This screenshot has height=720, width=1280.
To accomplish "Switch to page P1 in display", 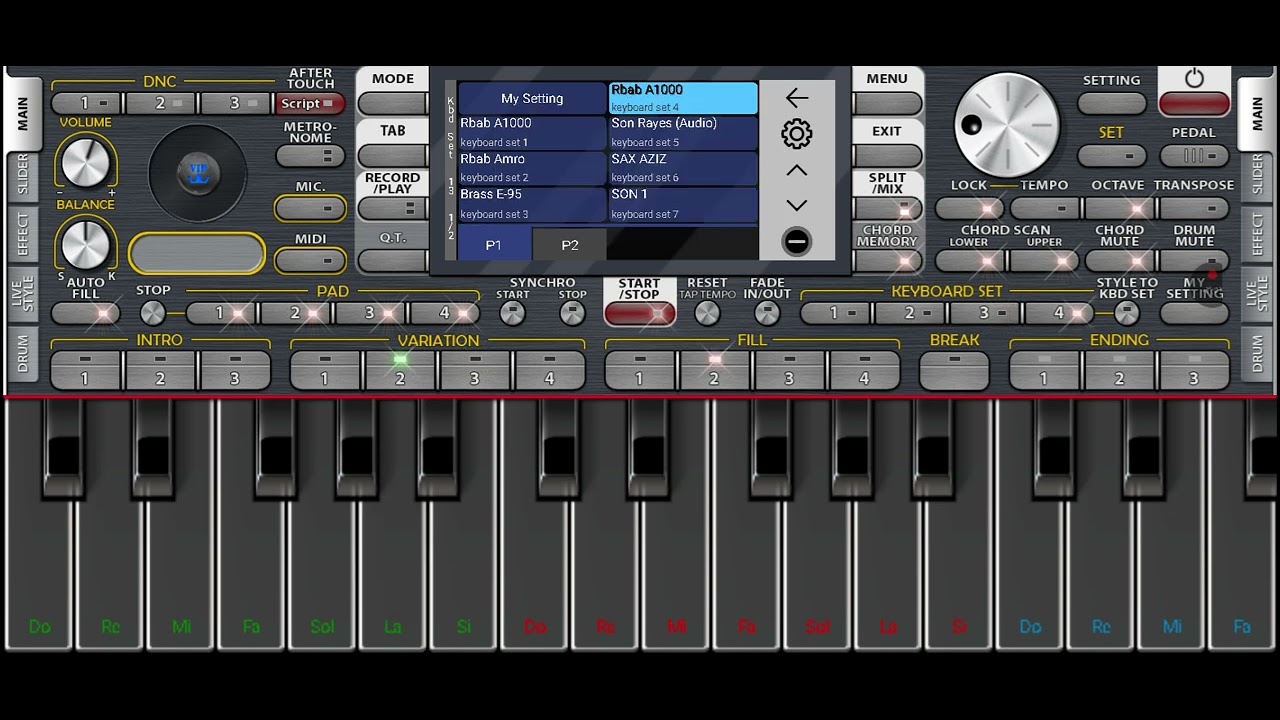I will tap(494, 245).
